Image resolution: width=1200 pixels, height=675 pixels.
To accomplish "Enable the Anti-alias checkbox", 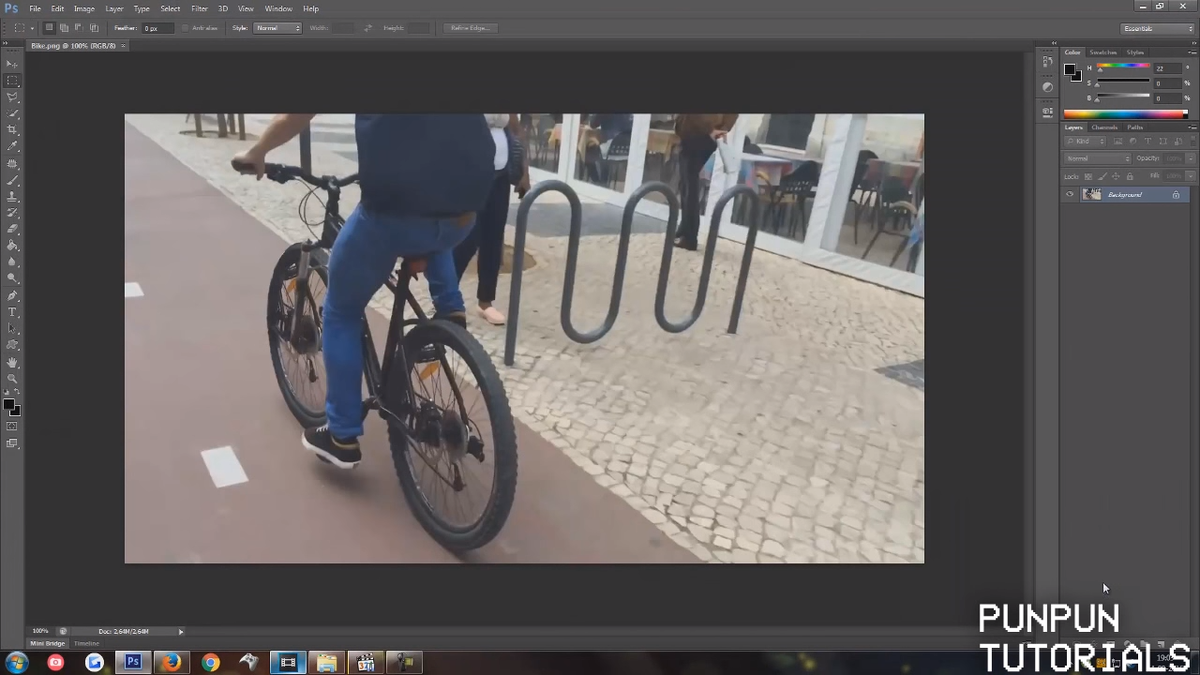I will point(185,28).
